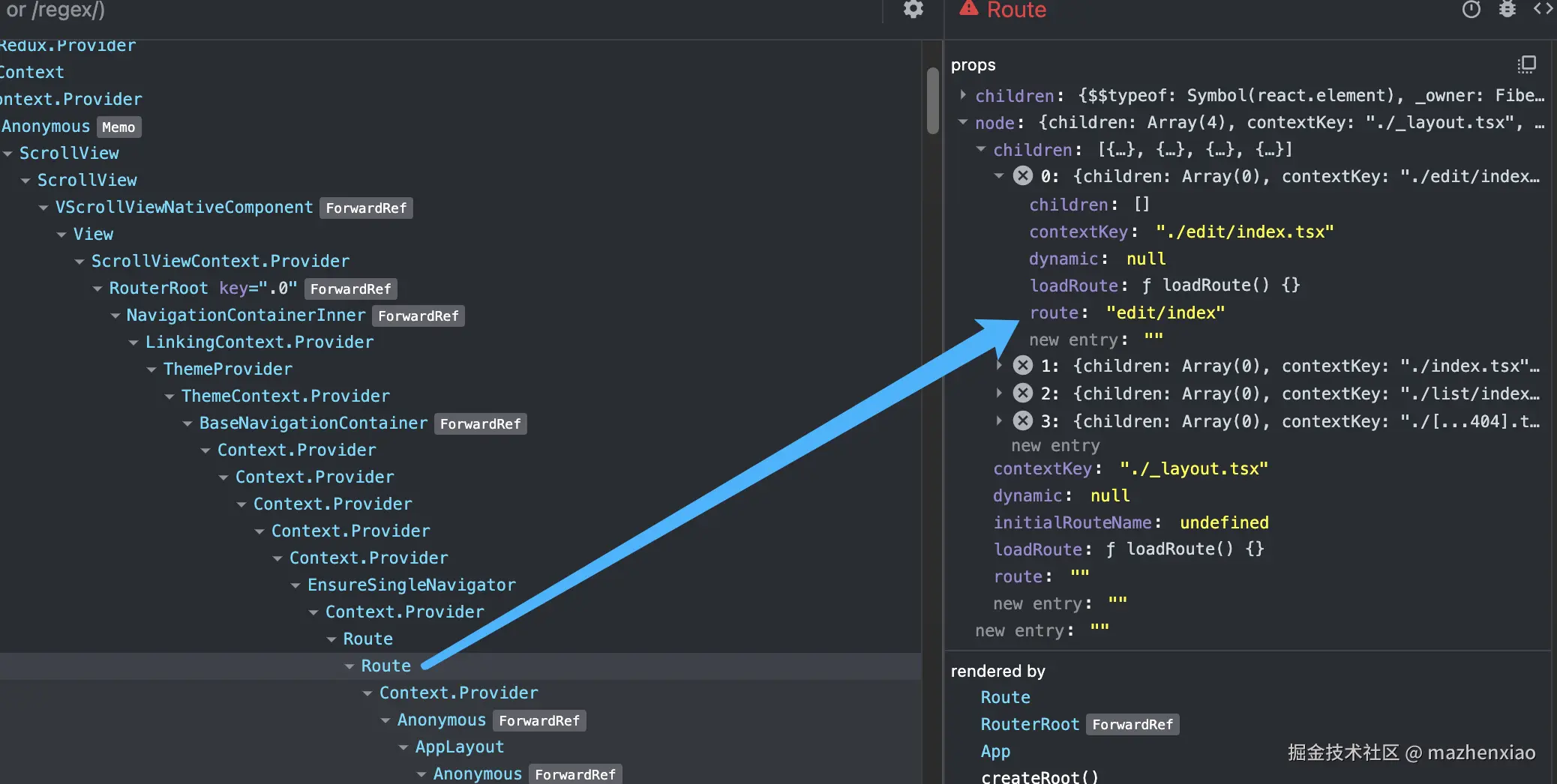1557x784 pixels.
Task: Select View component in tree
Action: 93,235
